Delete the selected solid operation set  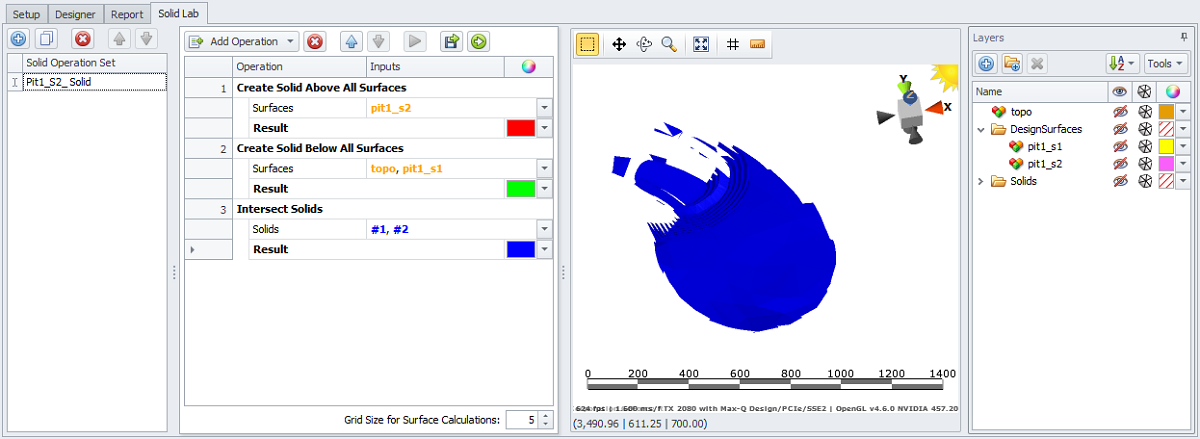pos(83,39)
